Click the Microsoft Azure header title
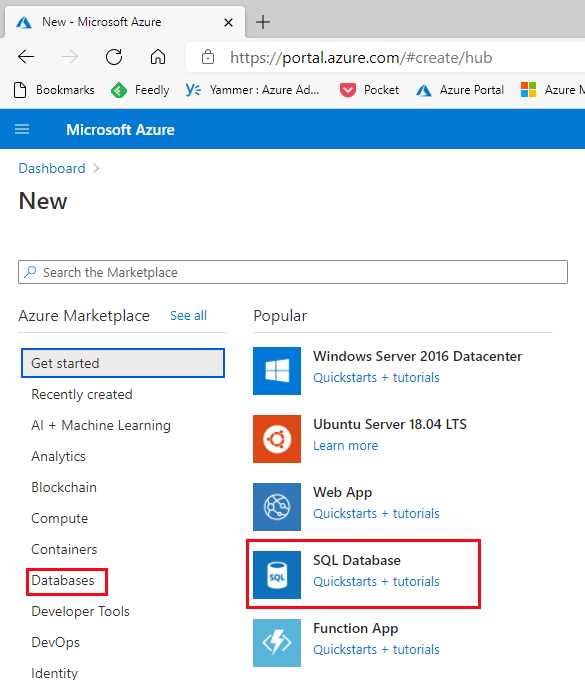This screenshot has width=585, height=680. [x=120, y=130]
